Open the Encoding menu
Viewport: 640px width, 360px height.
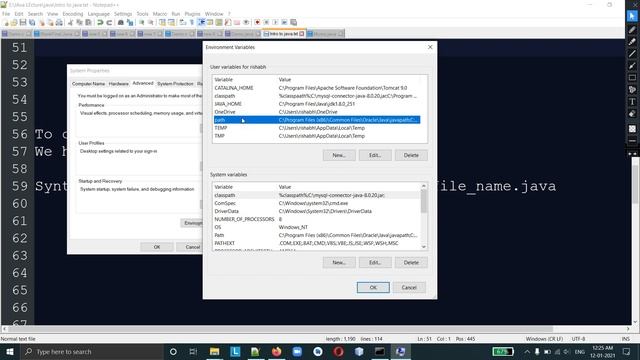(x=73, y=14)
